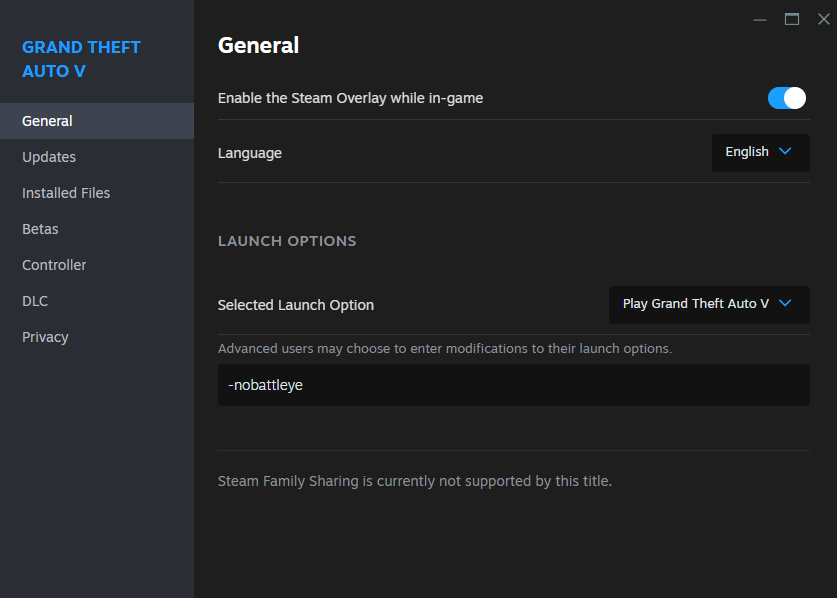This screenshot has height=598, width=837.
Task: Click the Steam Family Sharing notice text
Action: tap(415, 481)
